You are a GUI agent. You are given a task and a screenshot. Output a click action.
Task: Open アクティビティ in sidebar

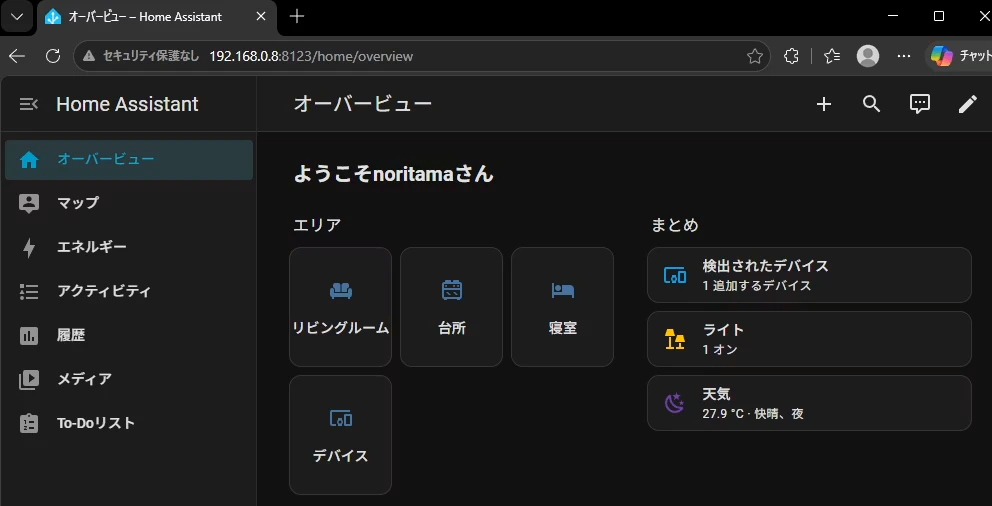129,292
